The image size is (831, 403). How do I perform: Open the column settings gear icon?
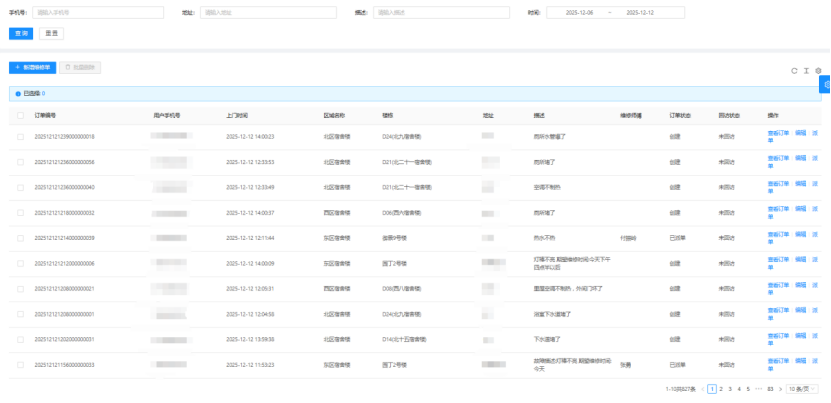(818, 71)
